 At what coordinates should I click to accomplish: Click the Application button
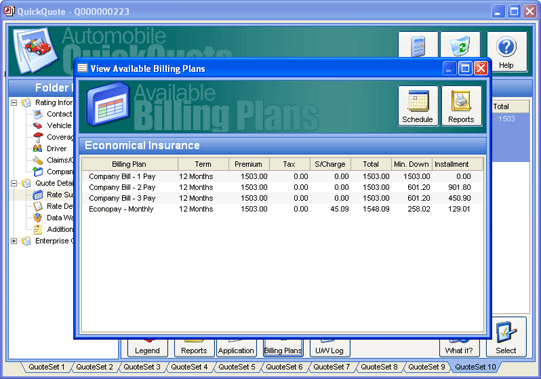pyautogui.click(x=236, y=348)
